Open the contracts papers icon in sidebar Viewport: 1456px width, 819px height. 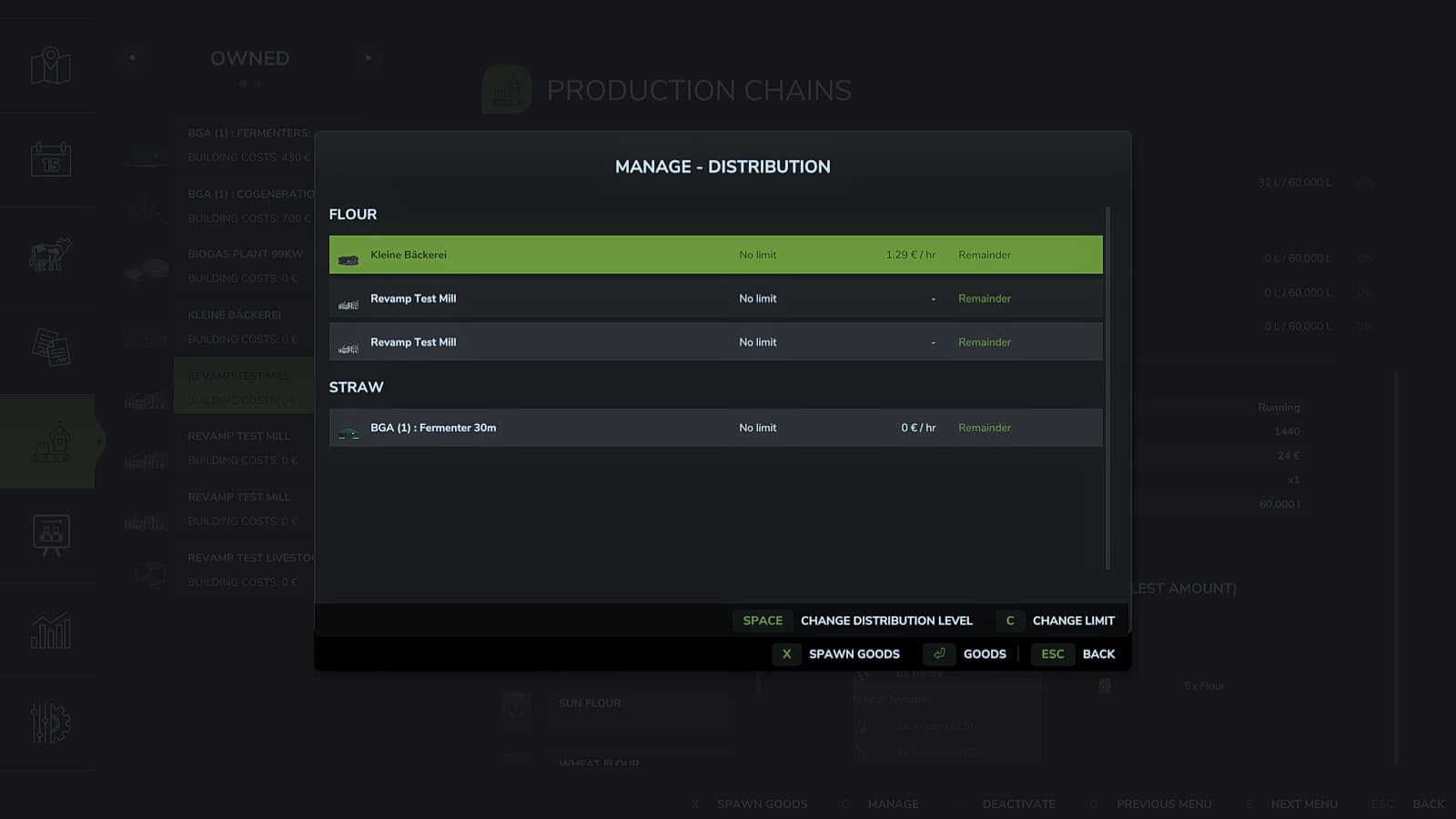pyautogui.click(x=50, y=348)
